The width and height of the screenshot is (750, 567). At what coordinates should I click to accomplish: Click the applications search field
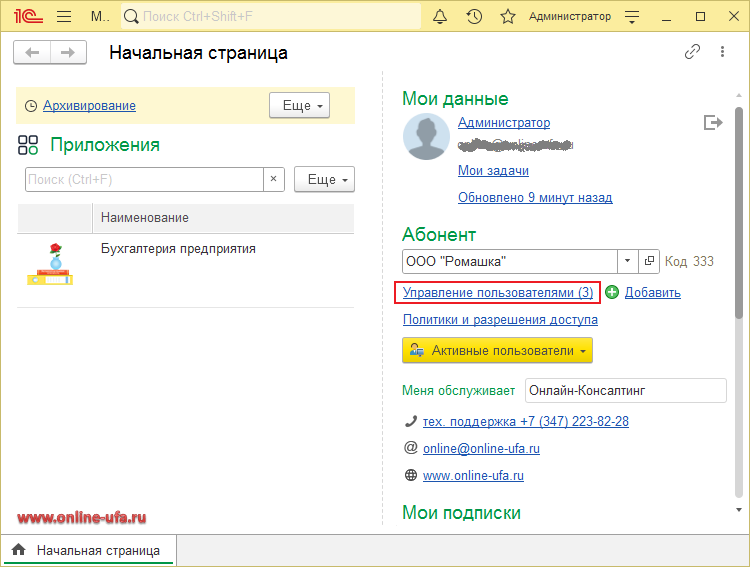point(144,179)
